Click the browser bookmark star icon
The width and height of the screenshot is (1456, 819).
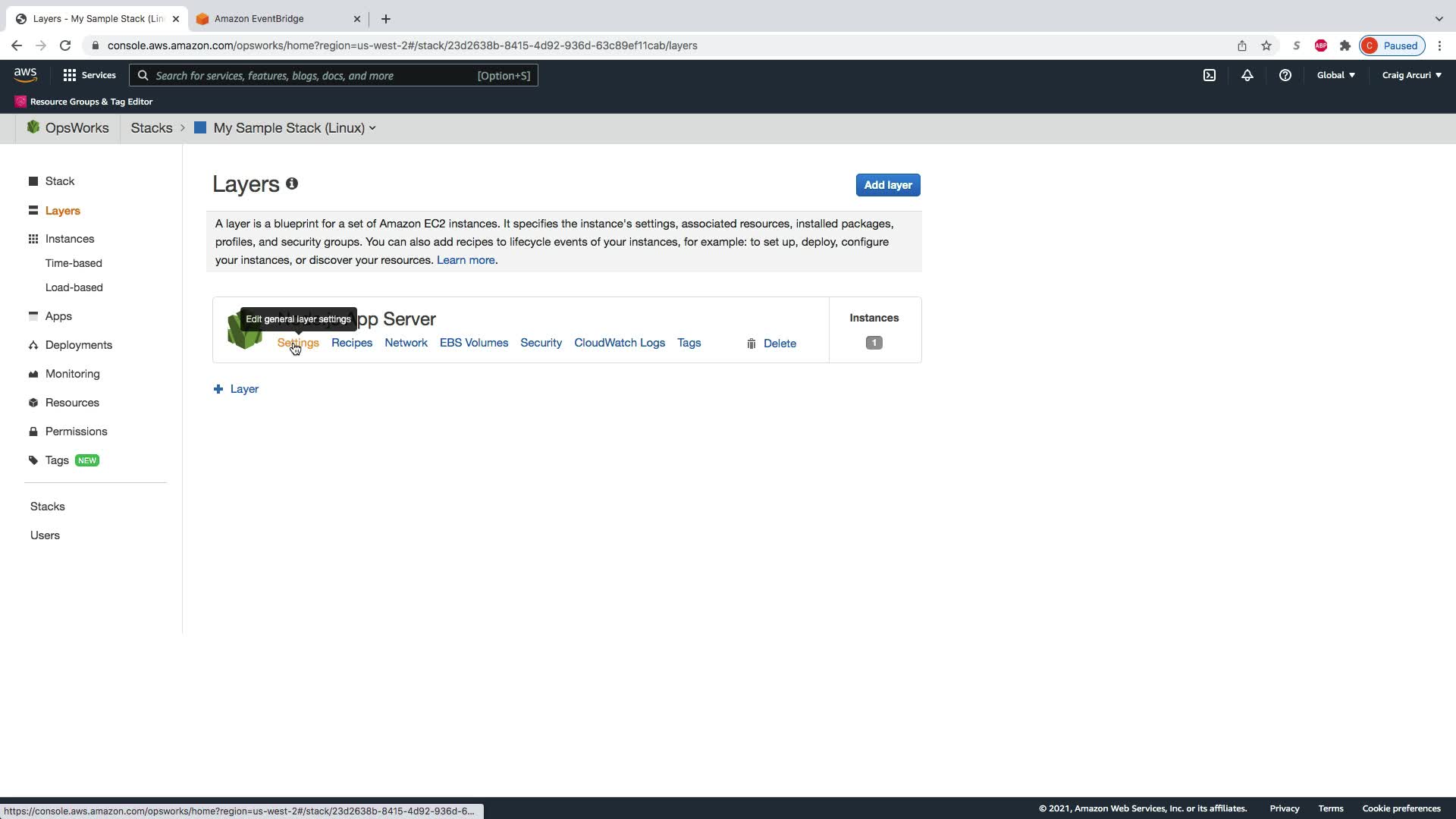[x=1266, y=45]
